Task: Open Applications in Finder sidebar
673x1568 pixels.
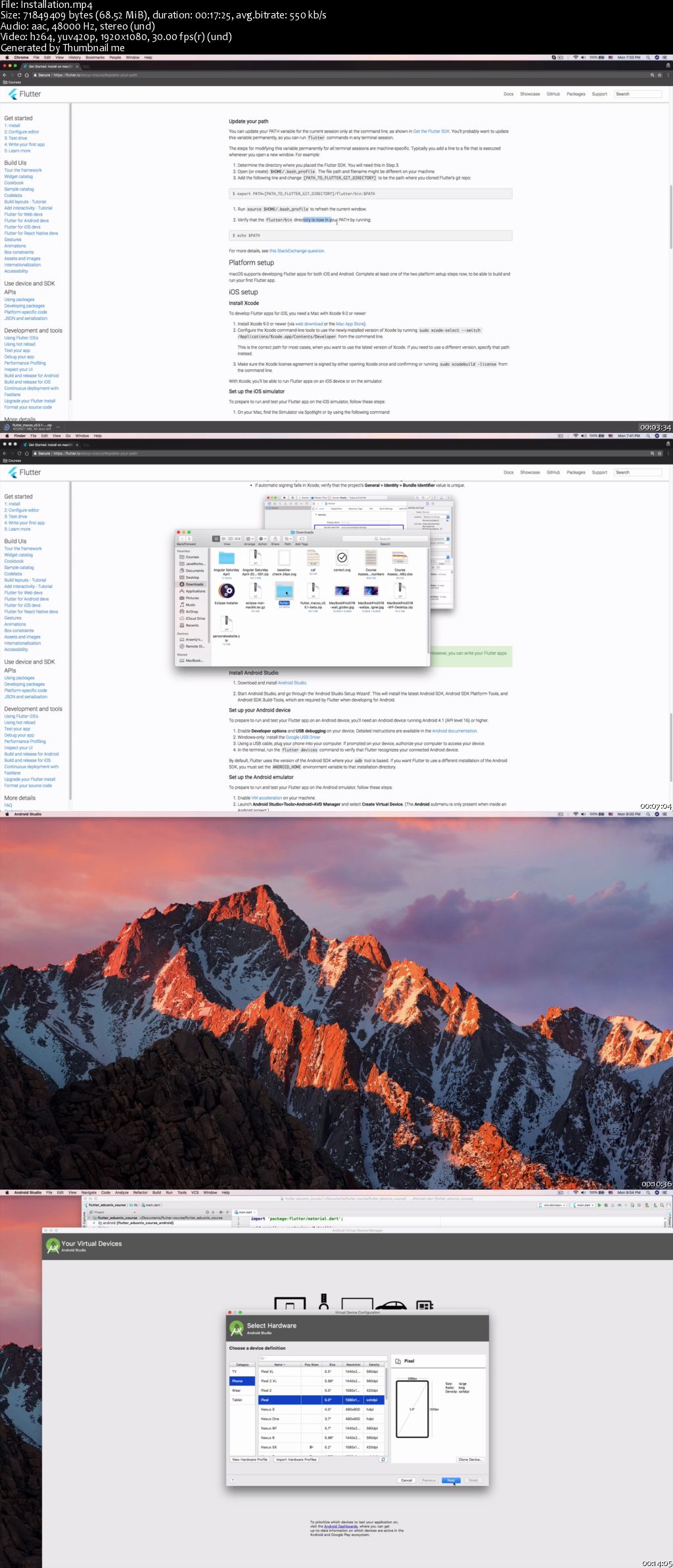Action: click(x=195, y=591)
